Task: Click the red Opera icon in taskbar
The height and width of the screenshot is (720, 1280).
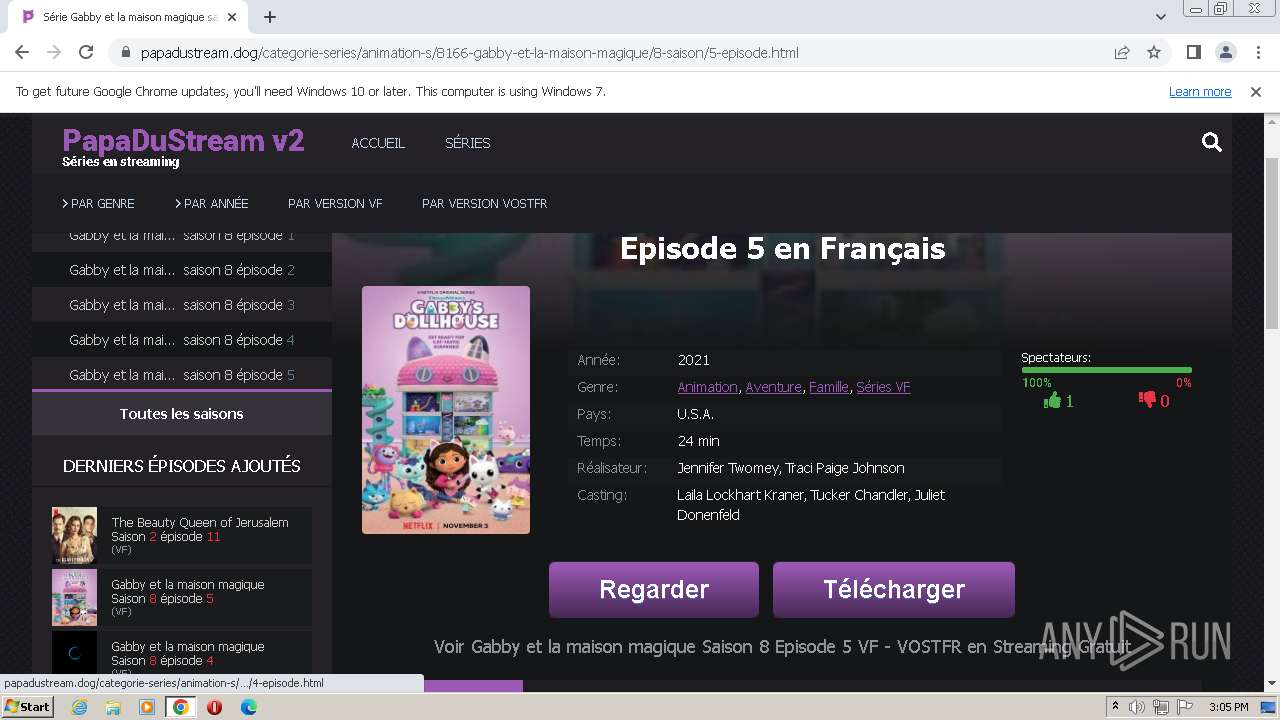Action: pyautogui.click(x=214, y=707)
